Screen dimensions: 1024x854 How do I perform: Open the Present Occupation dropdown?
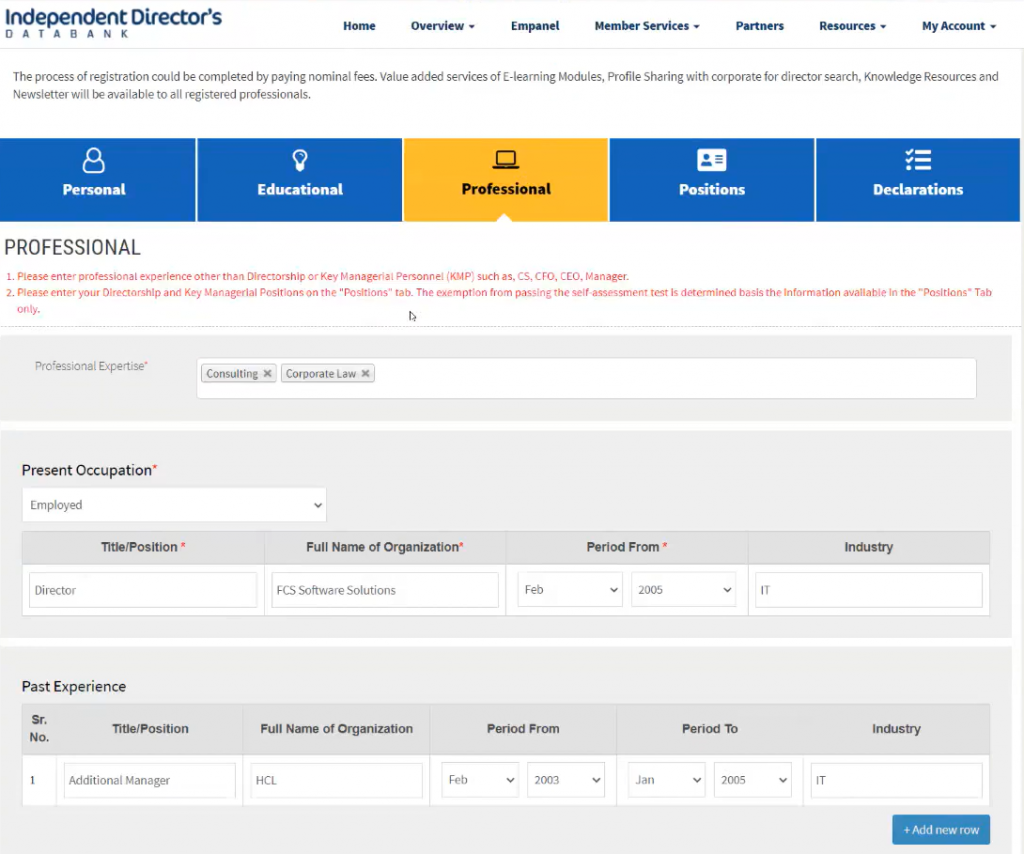pos(174,505)
